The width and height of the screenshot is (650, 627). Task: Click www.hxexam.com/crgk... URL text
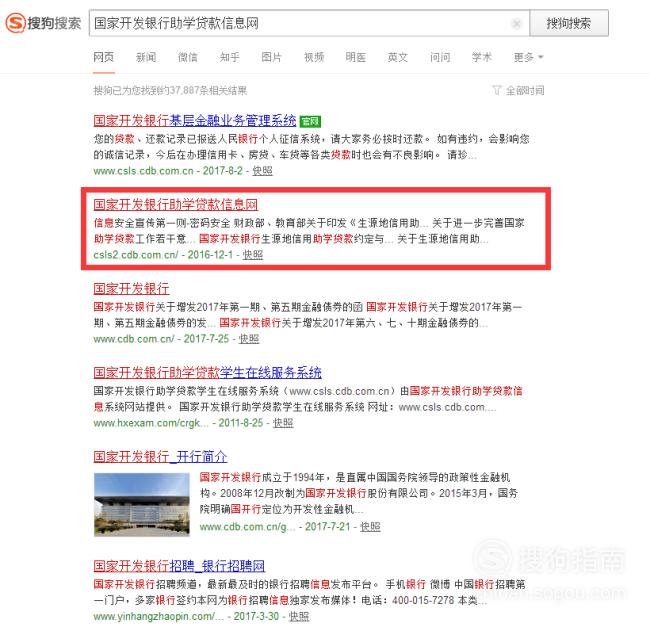(x=151, y=423)
